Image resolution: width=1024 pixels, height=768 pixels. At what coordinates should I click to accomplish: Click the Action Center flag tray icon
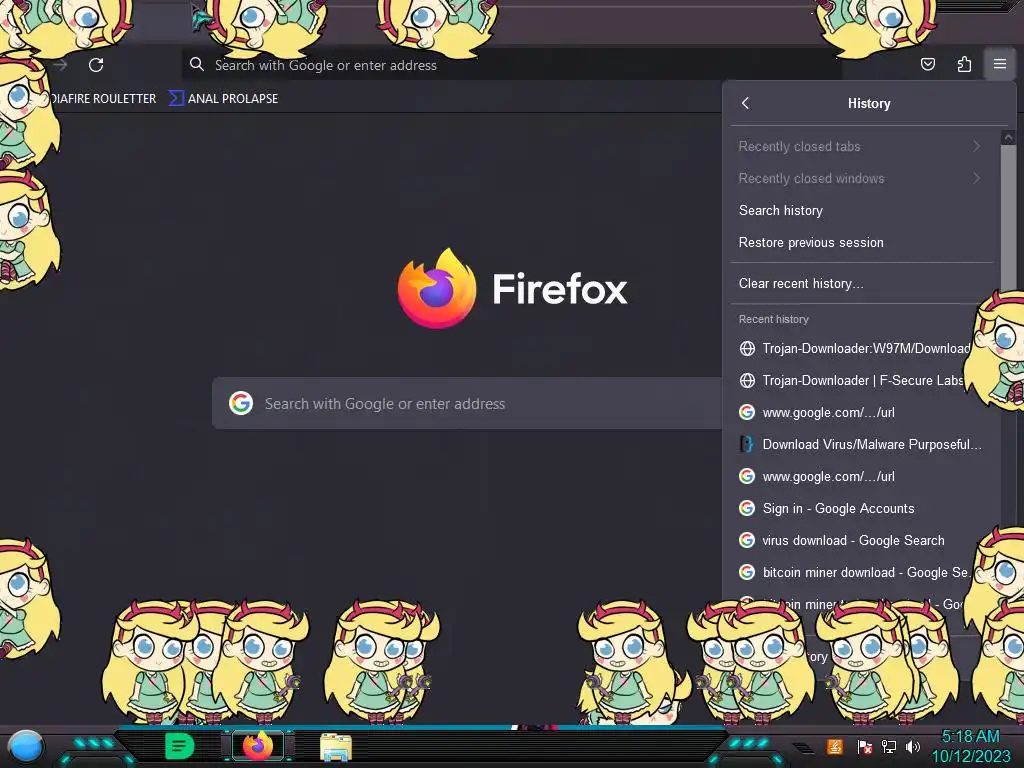pos(865,746)
